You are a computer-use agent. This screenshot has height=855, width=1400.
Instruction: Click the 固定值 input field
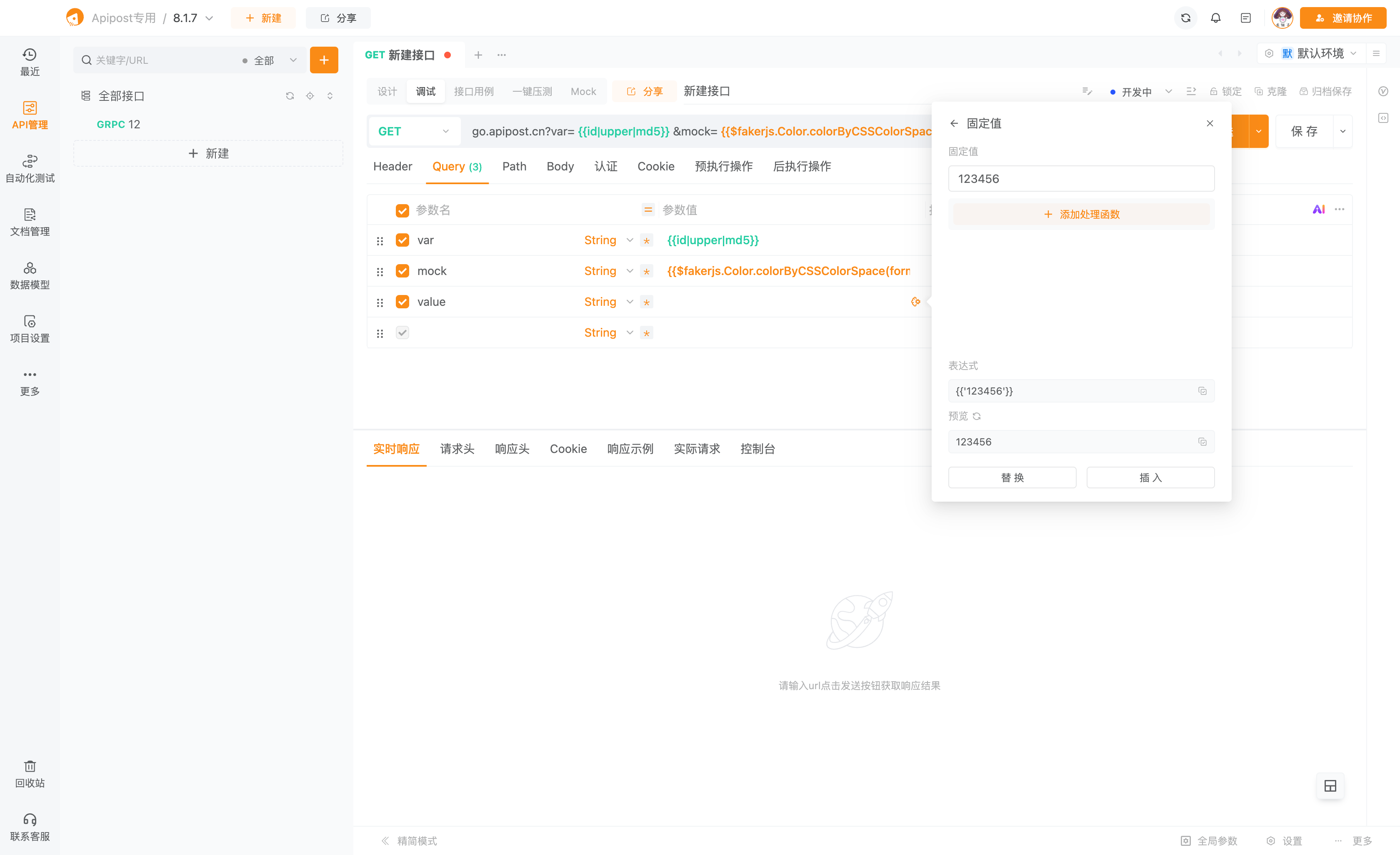pyautogui.click(x=1081, y=179)
